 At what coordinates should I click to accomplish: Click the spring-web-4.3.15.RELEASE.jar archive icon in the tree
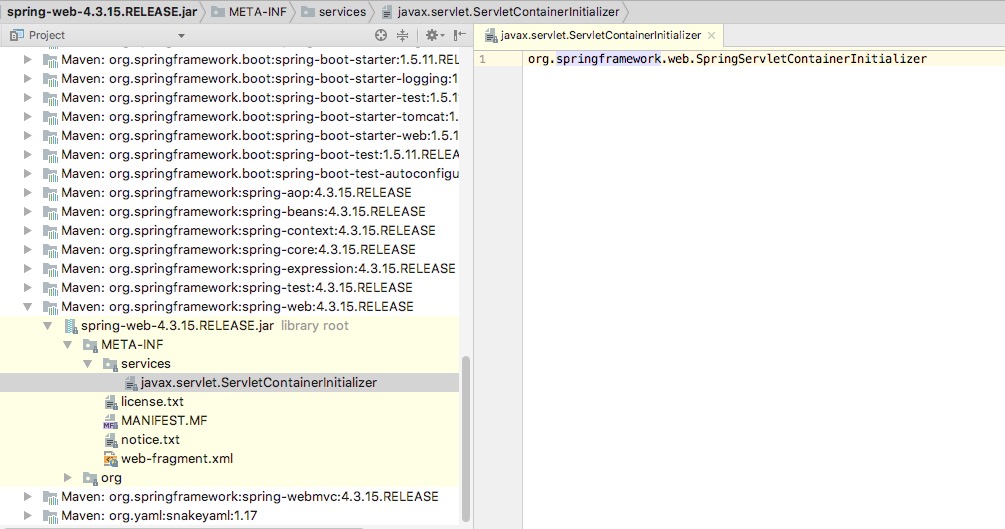[71, 326]
